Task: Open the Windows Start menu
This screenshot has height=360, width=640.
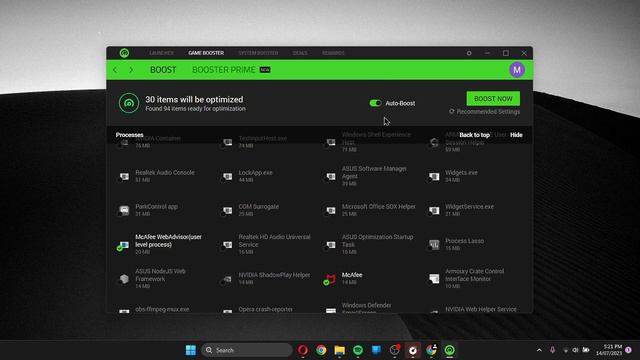Action: coord(191,350)
